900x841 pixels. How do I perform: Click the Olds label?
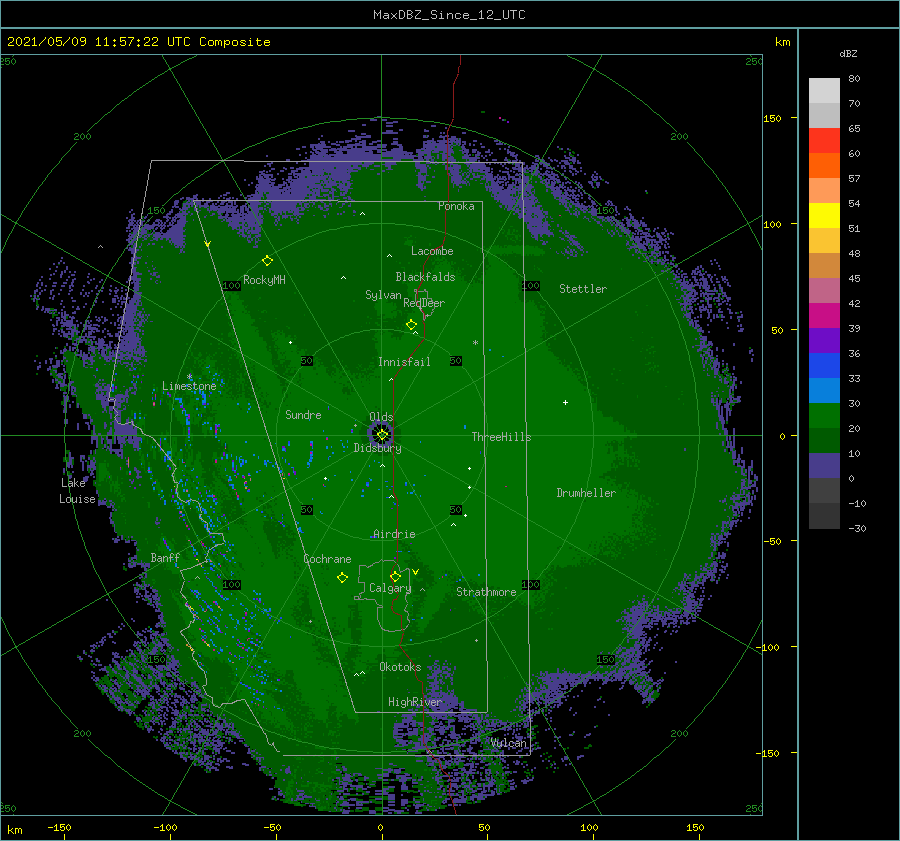381,417
